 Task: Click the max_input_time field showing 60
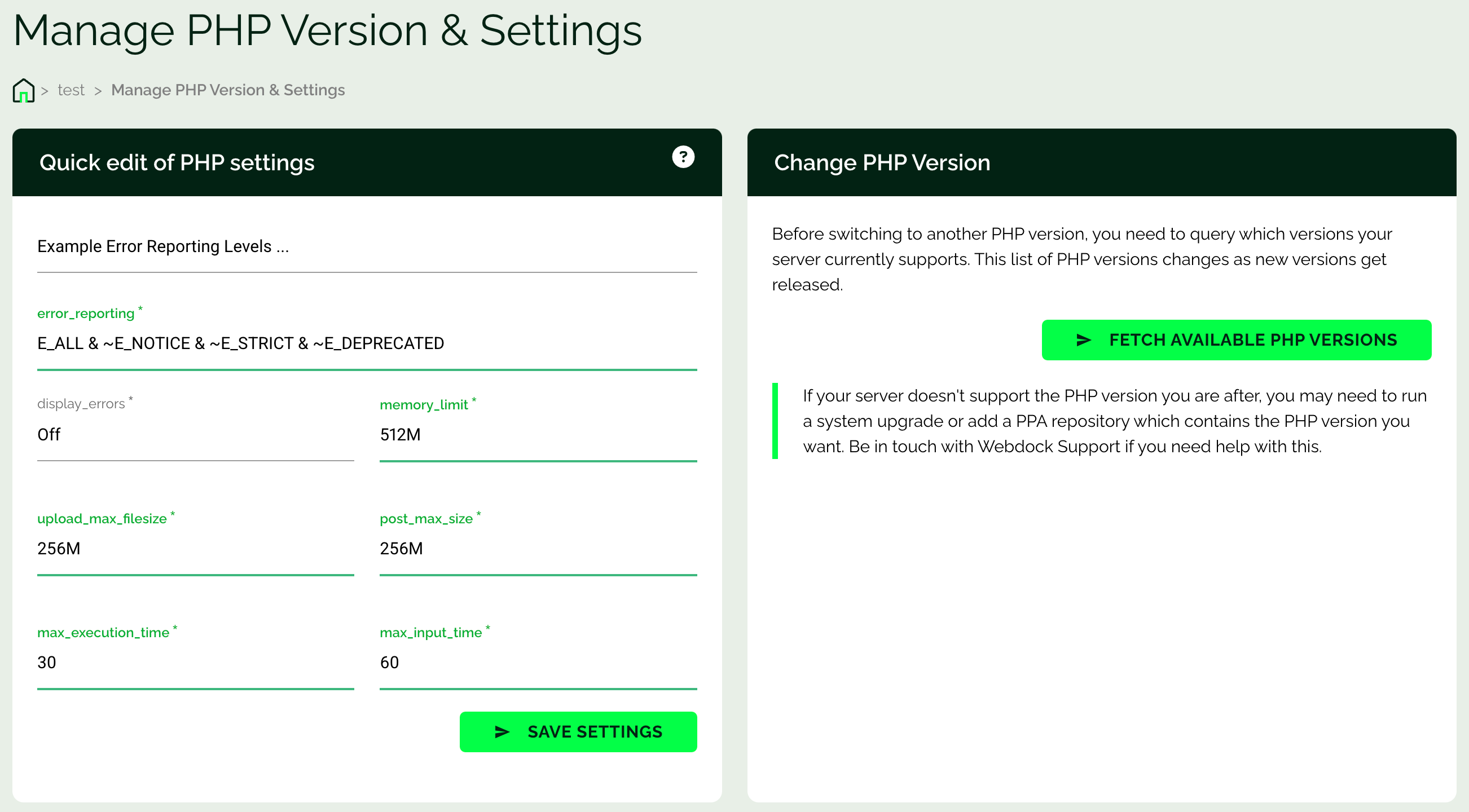pyautogui.click(x=537, y=663)
